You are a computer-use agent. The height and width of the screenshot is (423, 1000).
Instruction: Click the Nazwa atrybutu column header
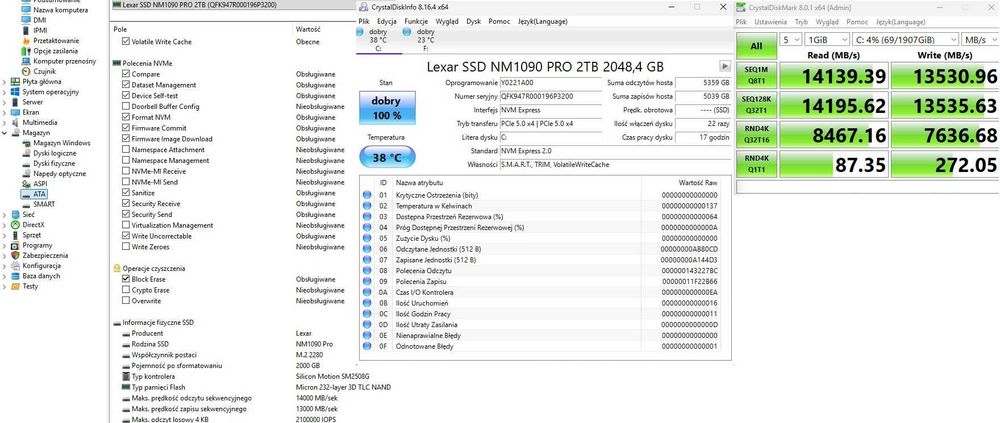pos(419,182)
